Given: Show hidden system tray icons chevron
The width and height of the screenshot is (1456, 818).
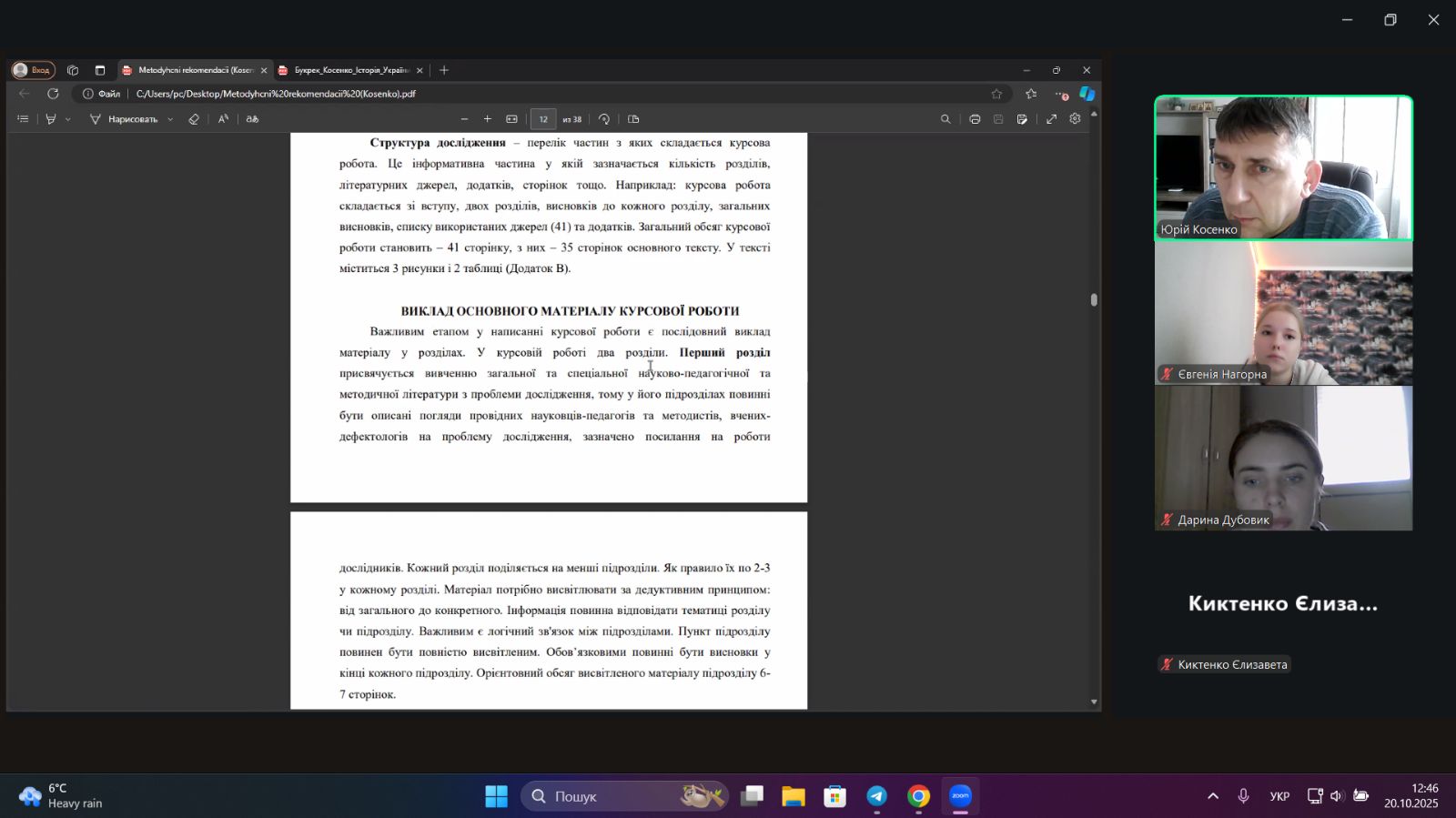Looking at the screenshot, I should pyautogui.click(x=1212, y=796).
